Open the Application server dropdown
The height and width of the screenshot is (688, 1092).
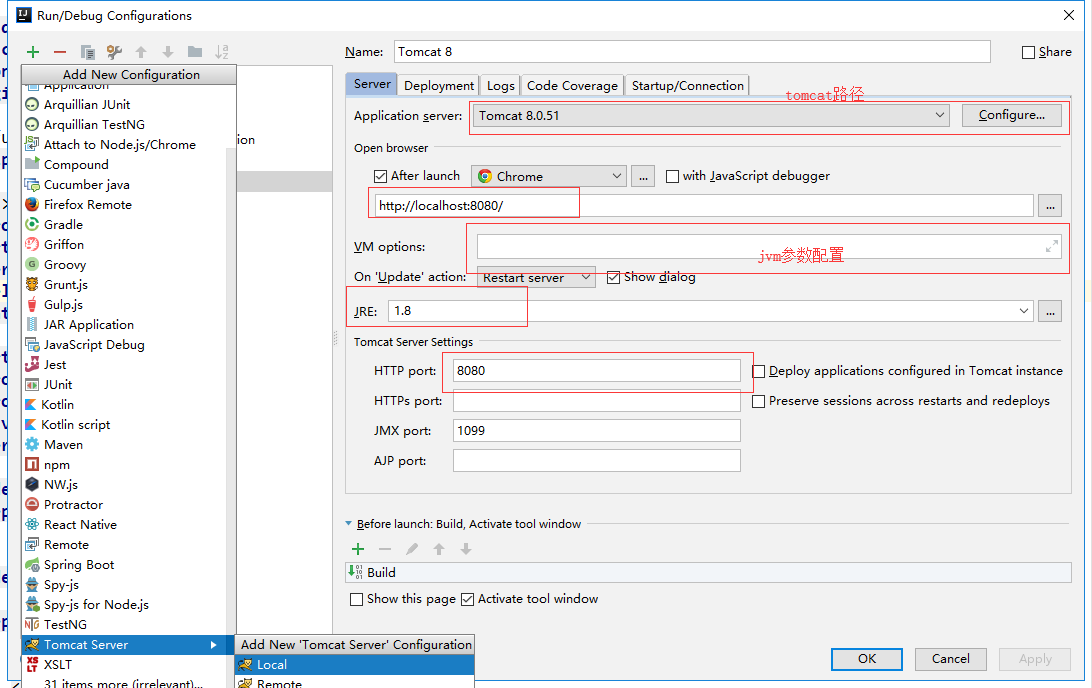[938, 114]
